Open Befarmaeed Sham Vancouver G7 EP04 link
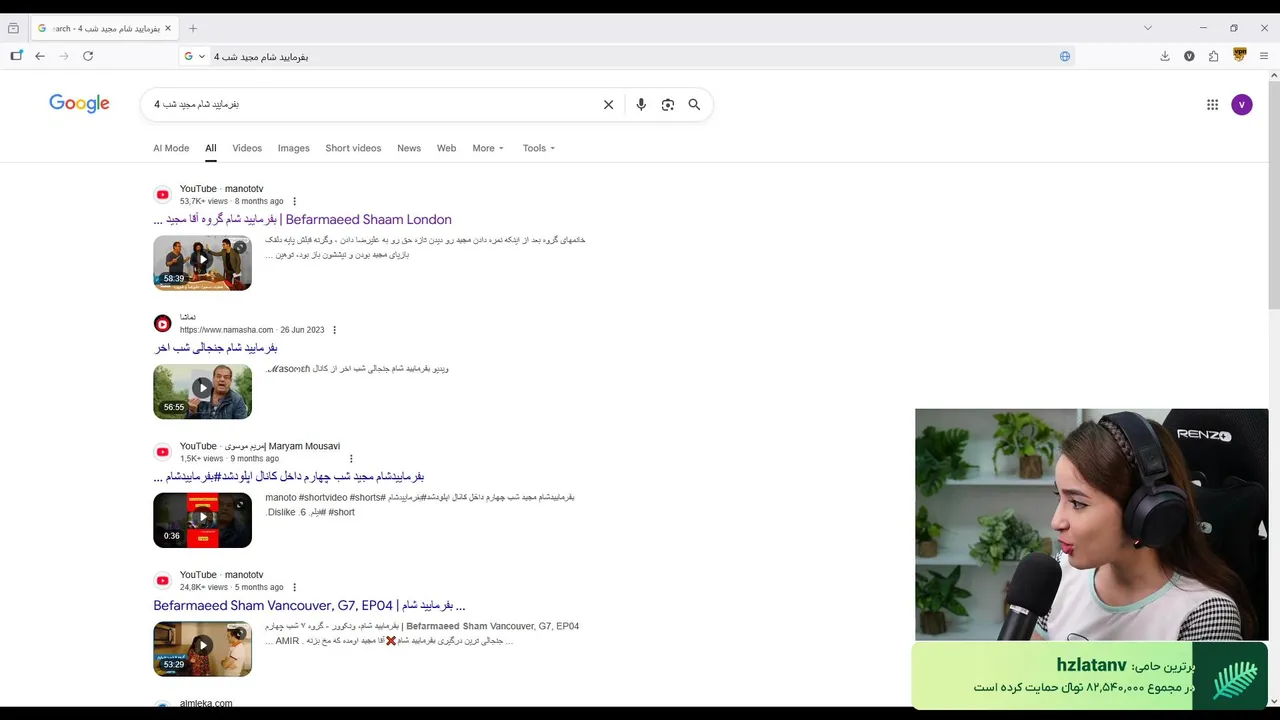 pyautogui.click(x=309, y=605)
